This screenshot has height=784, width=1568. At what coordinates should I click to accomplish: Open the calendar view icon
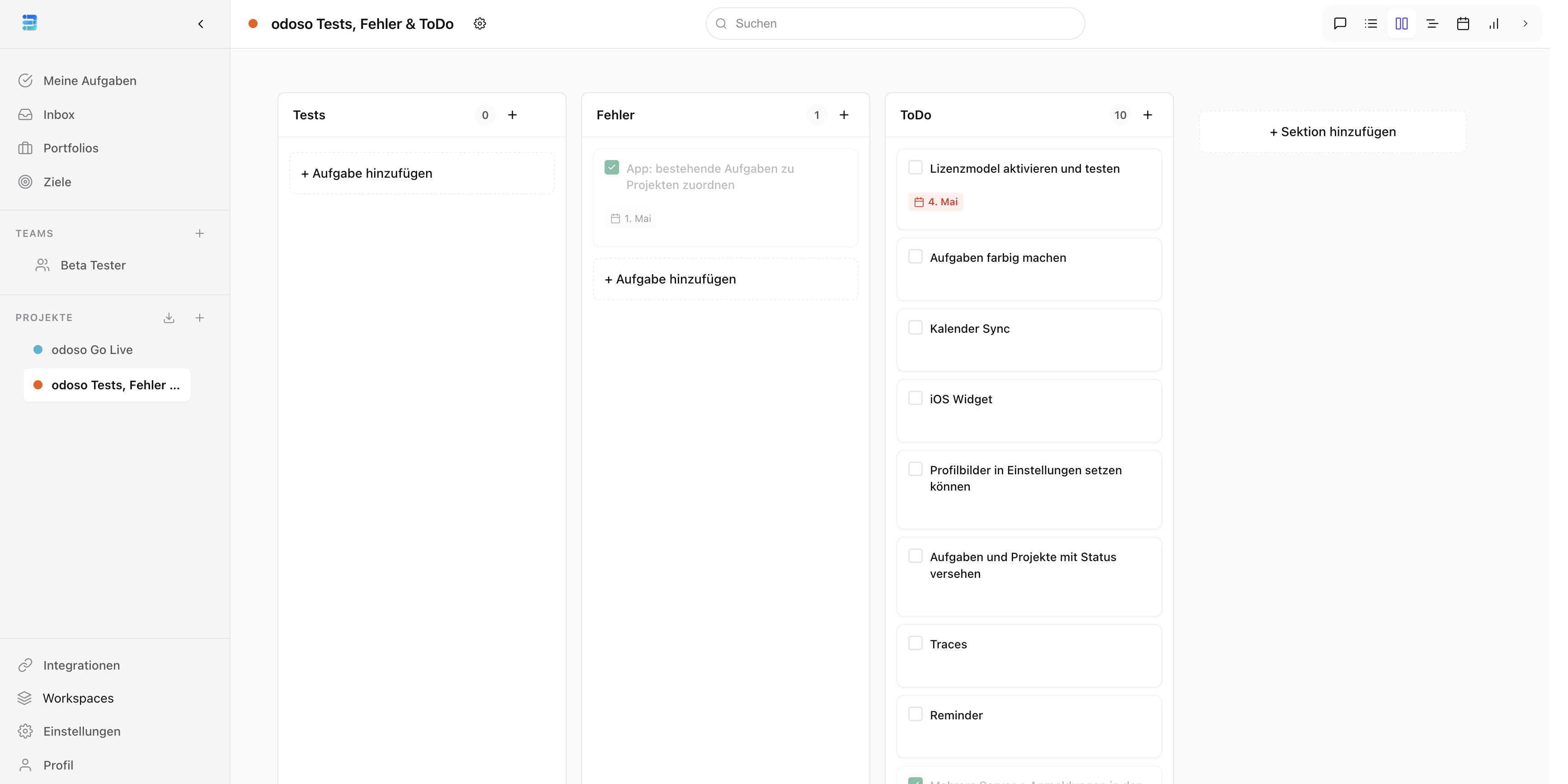click(x=1463, y=24)
